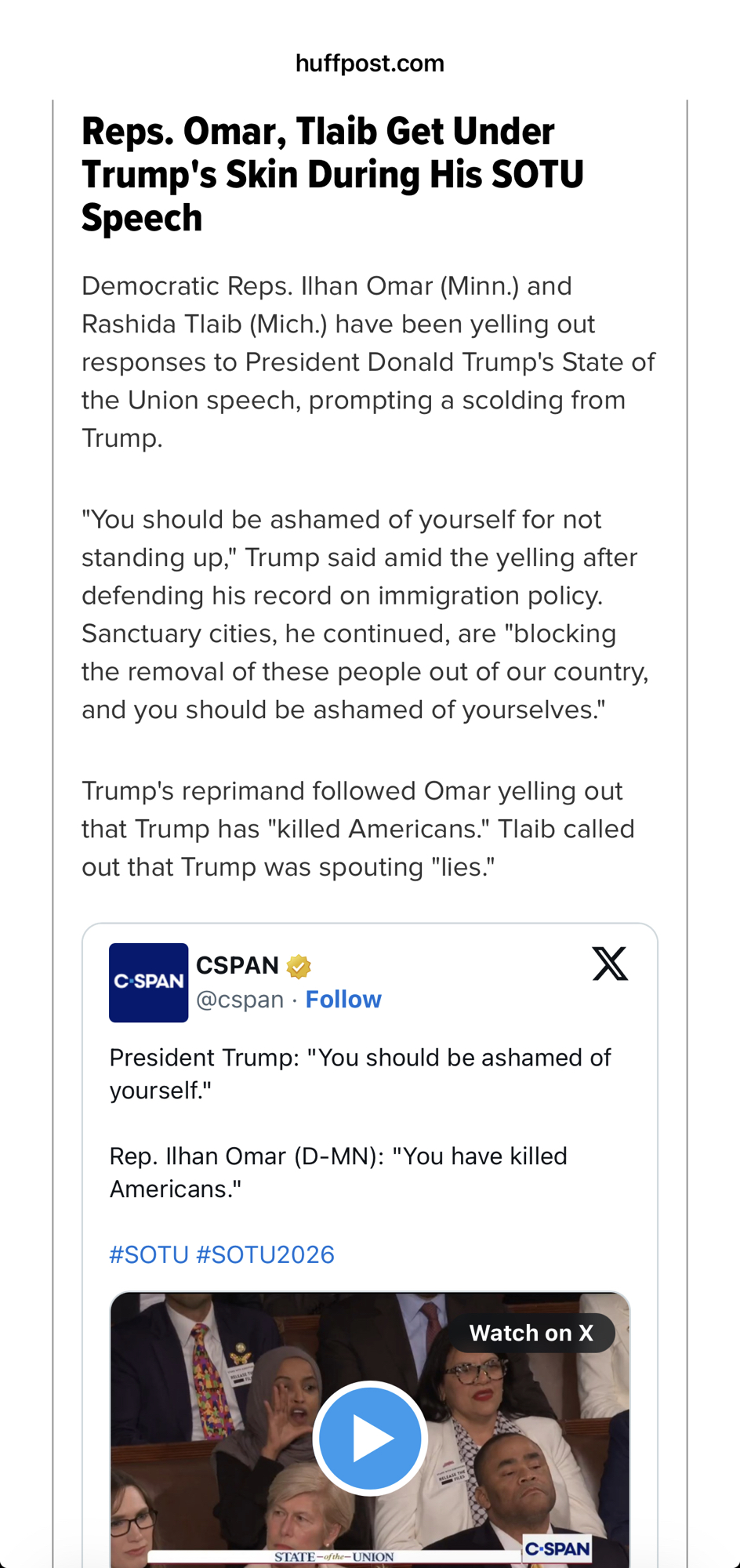
Task: Click the paragraph starting "Trump's reprimand followed"
Action: coord(358,829)
